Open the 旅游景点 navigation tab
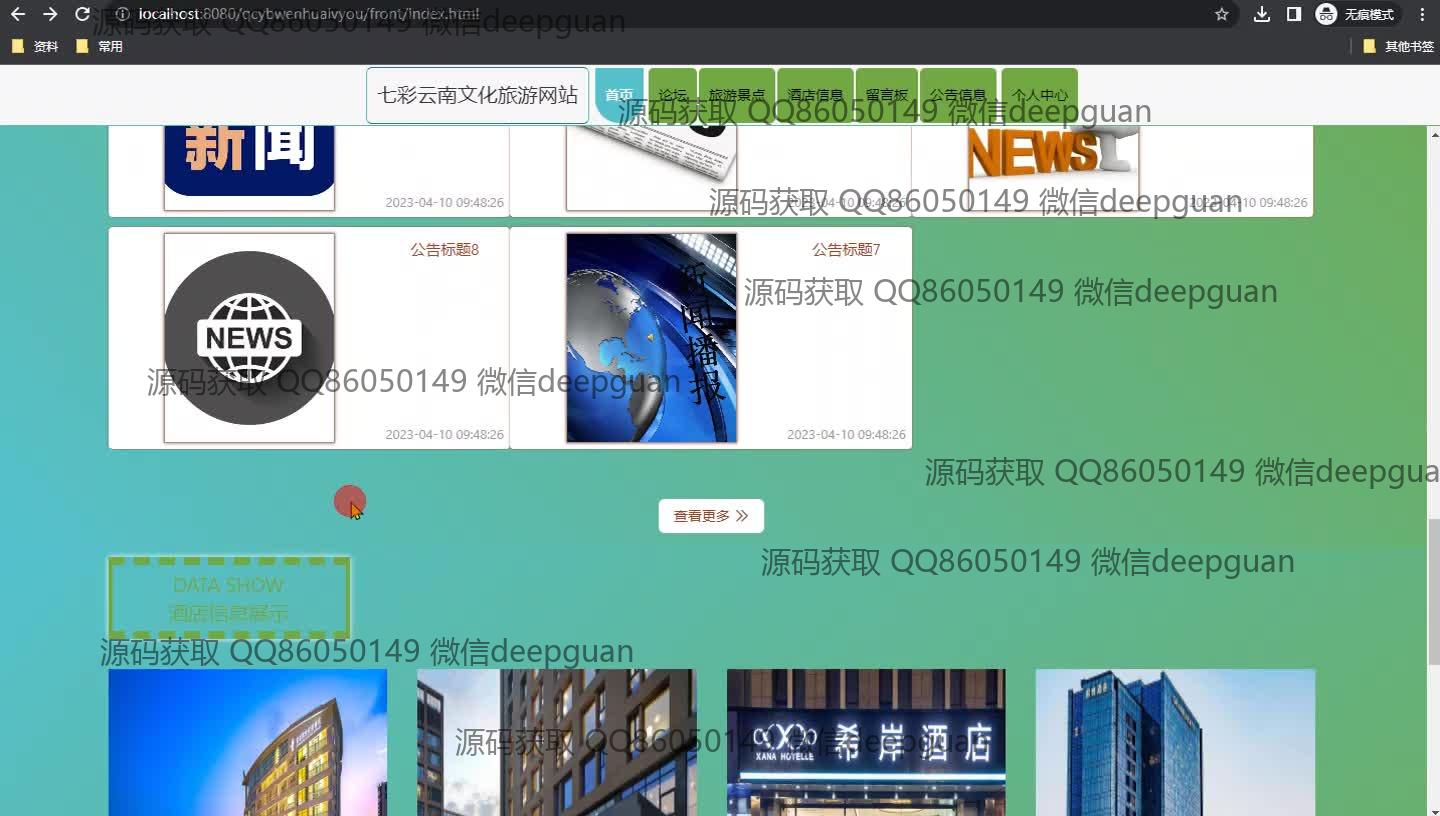This screenshot has width=1440, height=816. pos(737,95)
